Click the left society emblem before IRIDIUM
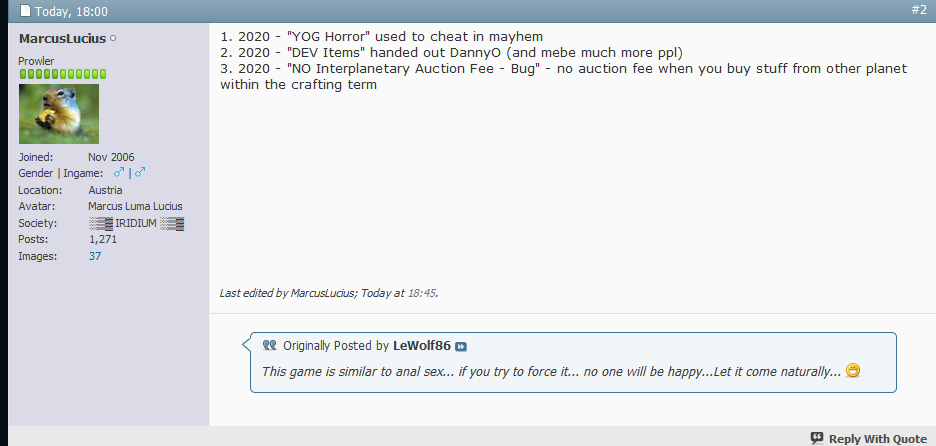936x446 pixels. 100,223
